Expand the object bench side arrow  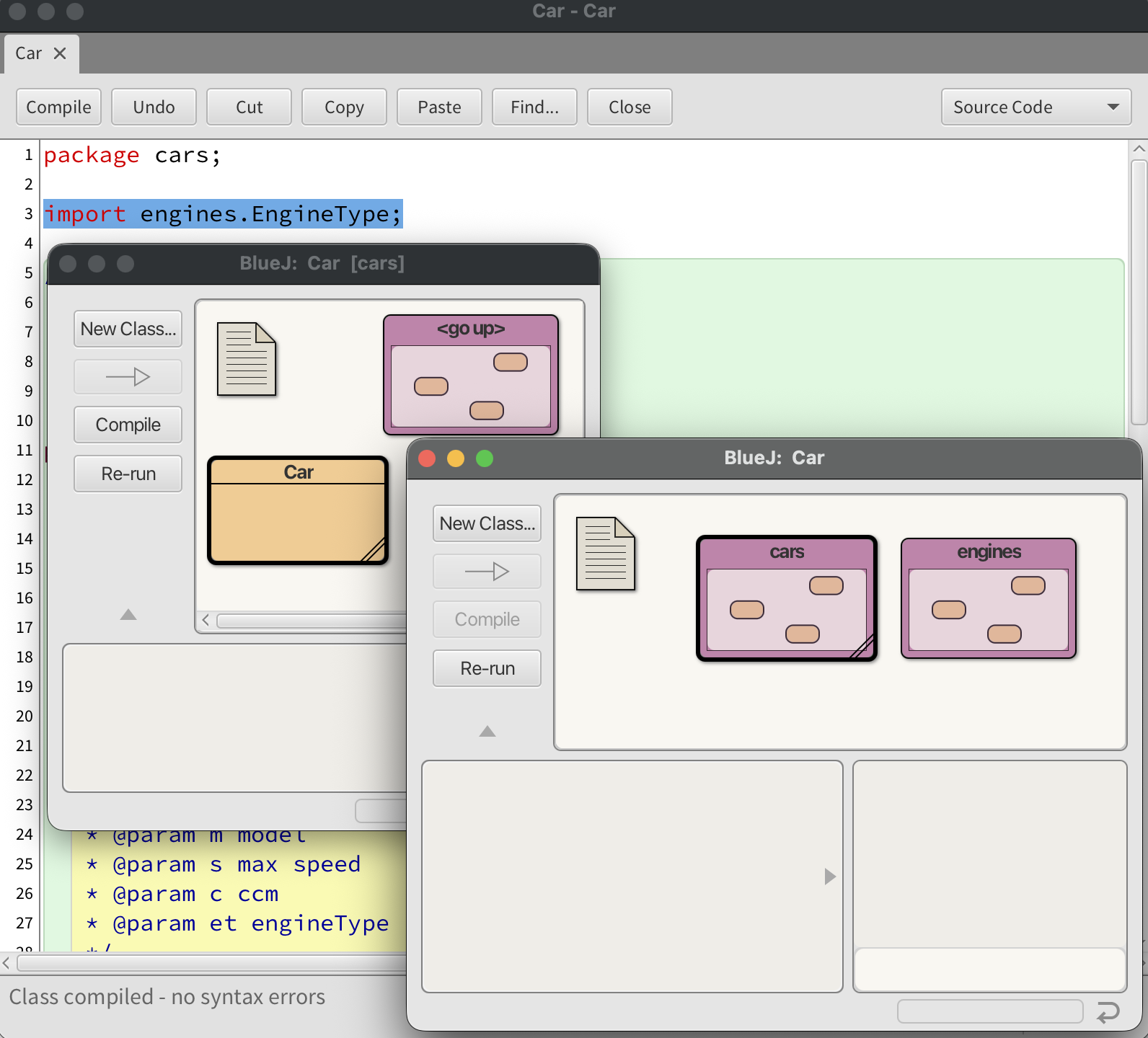830,877
